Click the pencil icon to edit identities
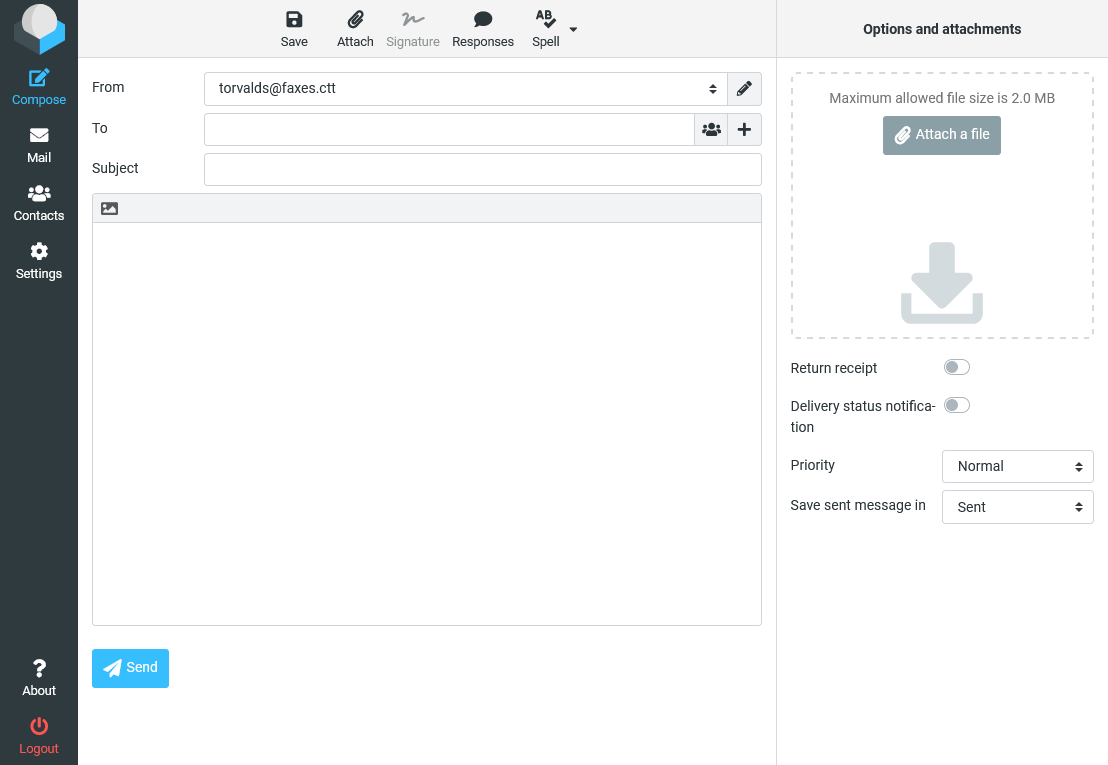1108x765 pixels. coord(744,89)
